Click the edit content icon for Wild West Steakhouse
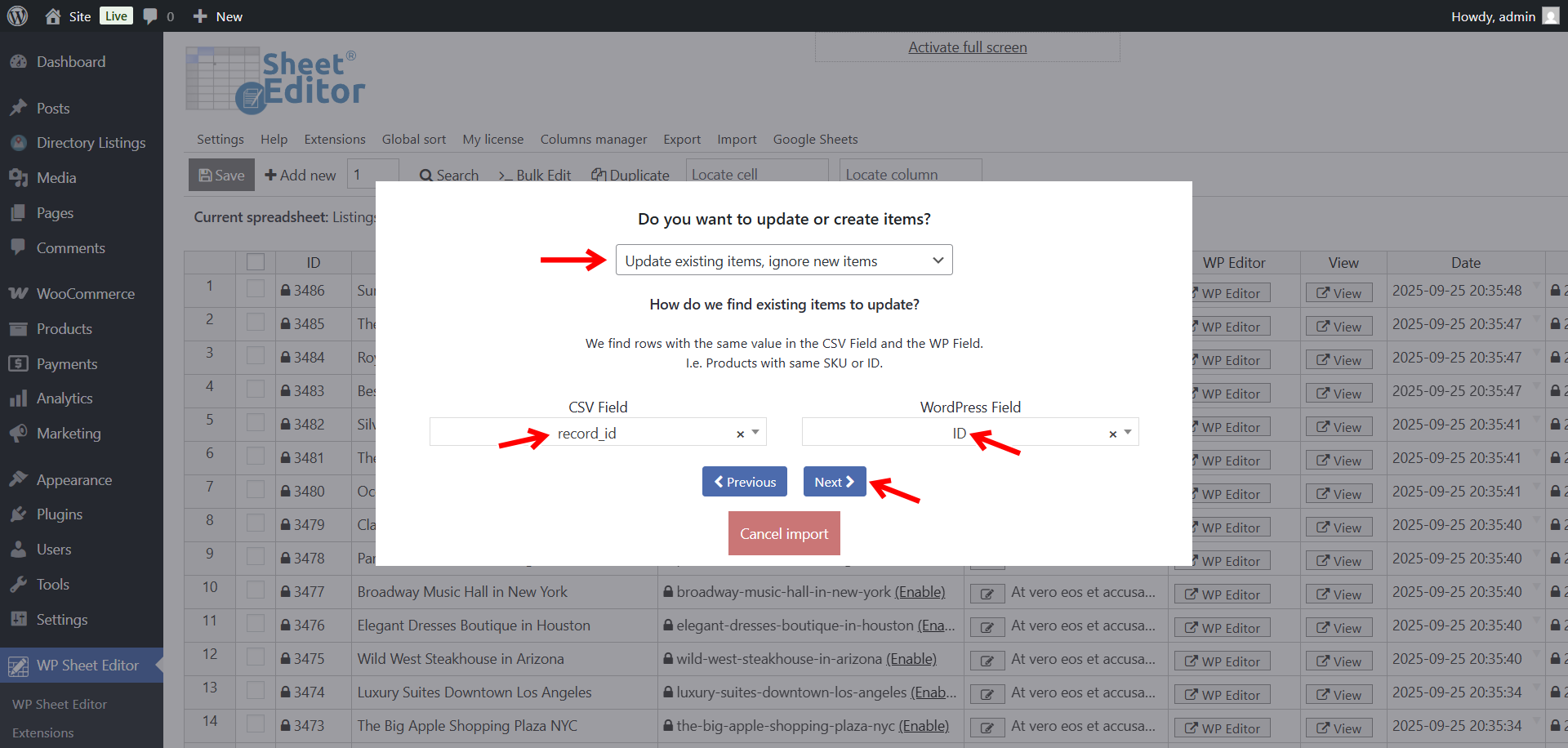This screenshot has height=748, width=1568. 987,661
